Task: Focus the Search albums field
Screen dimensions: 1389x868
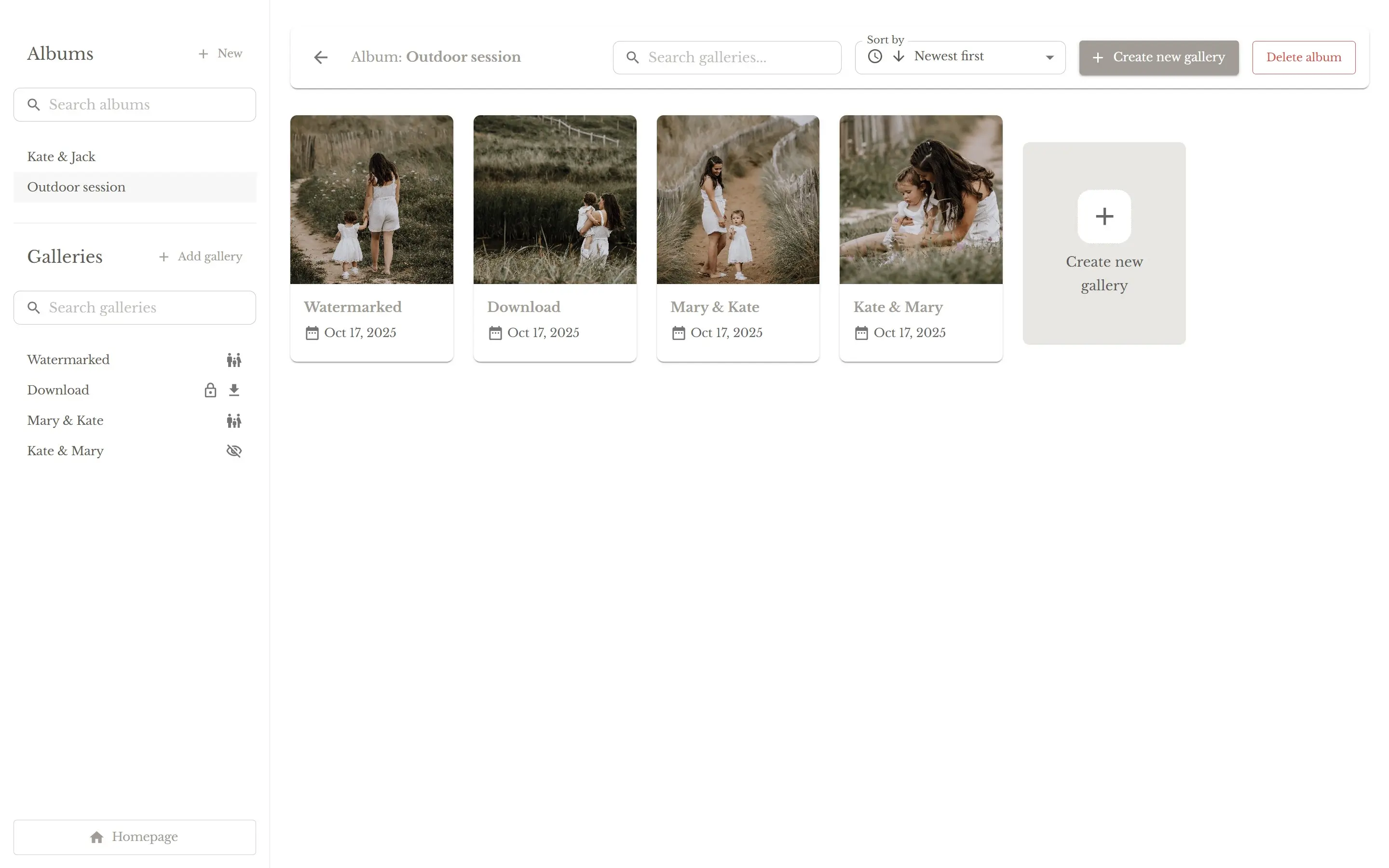Action: pyautogui.click(x=135, y=105)
